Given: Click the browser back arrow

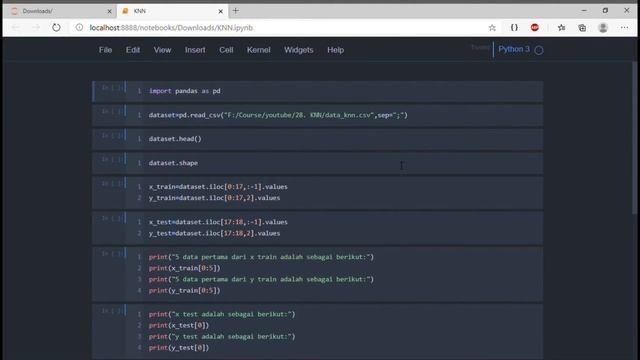Looking at the screenshot, I should click(16, 28).
